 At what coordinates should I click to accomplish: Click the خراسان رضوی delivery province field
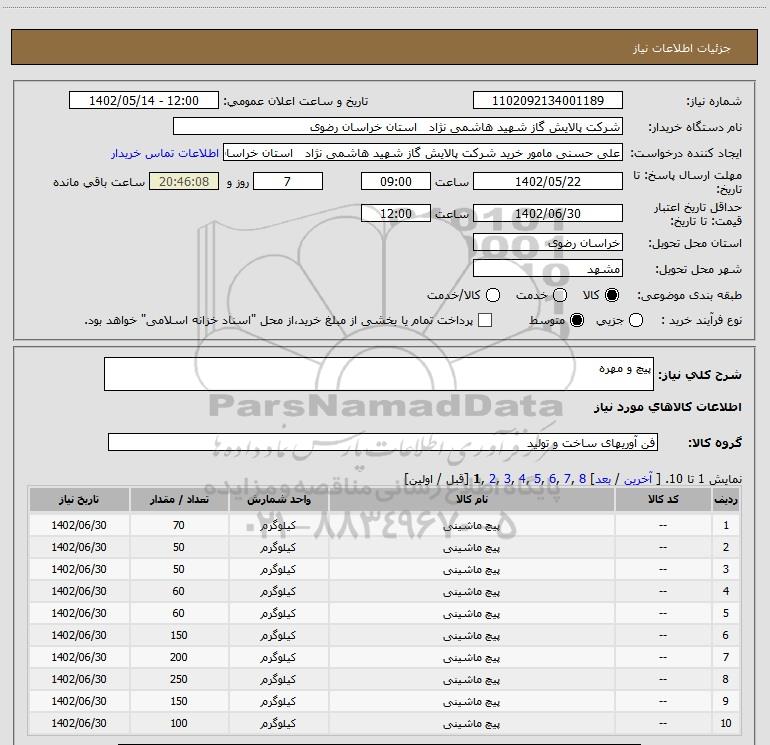548,242
